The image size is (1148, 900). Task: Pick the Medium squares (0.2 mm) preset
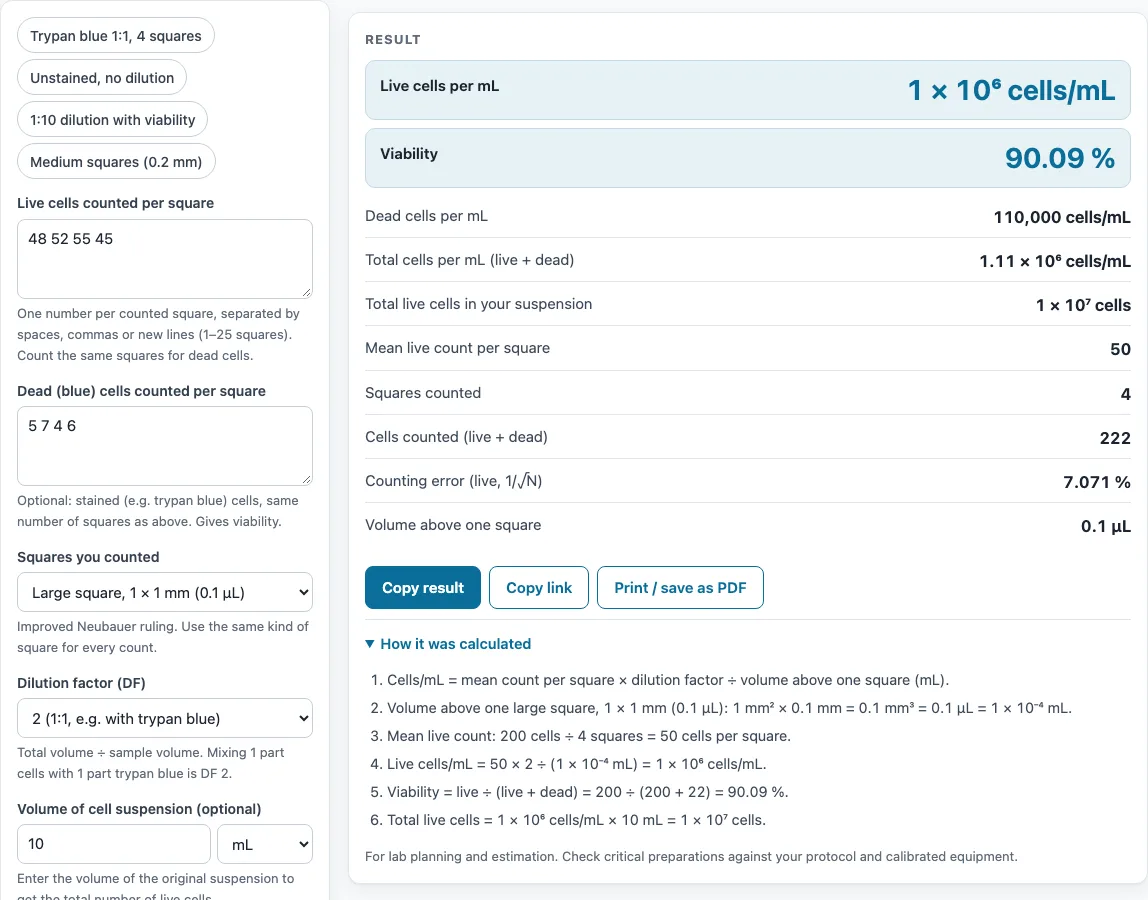coord(116,162)
